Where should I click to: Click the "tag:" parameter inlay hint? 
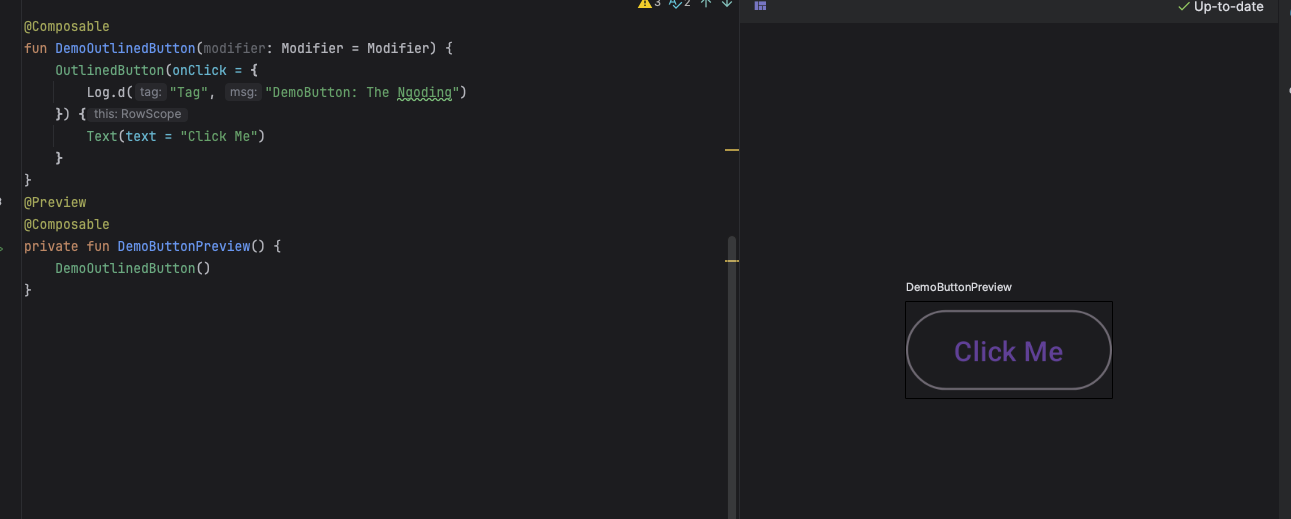click(x=151, y=92)
